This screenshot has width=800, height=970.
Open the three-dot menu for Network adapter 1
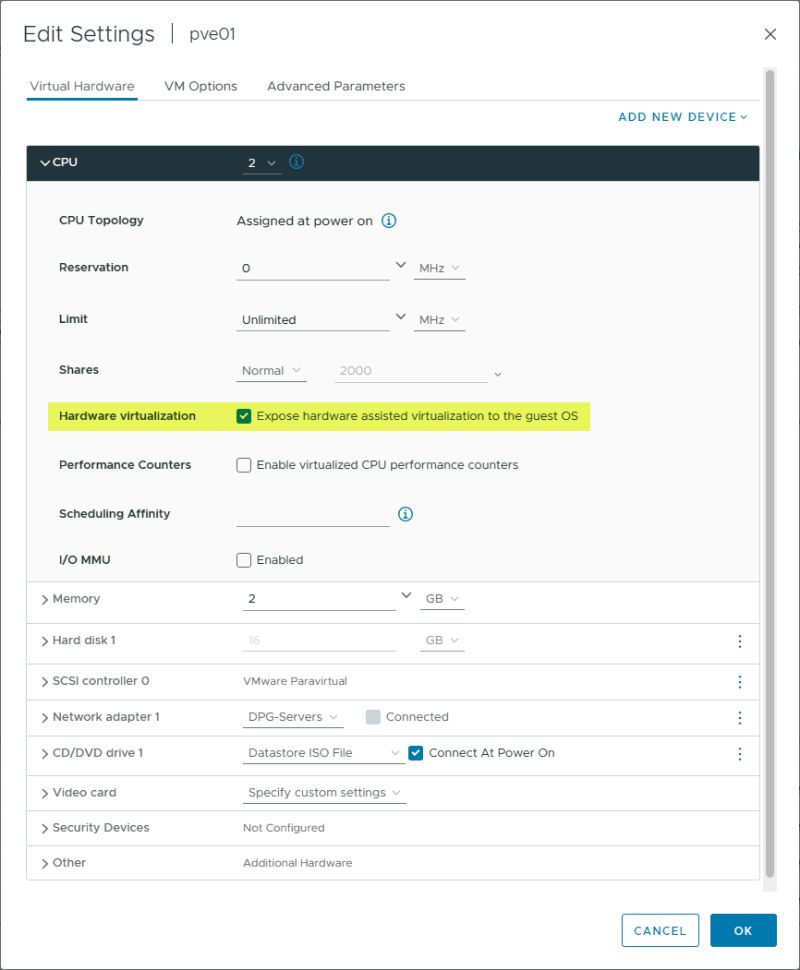tap(739, 717)
